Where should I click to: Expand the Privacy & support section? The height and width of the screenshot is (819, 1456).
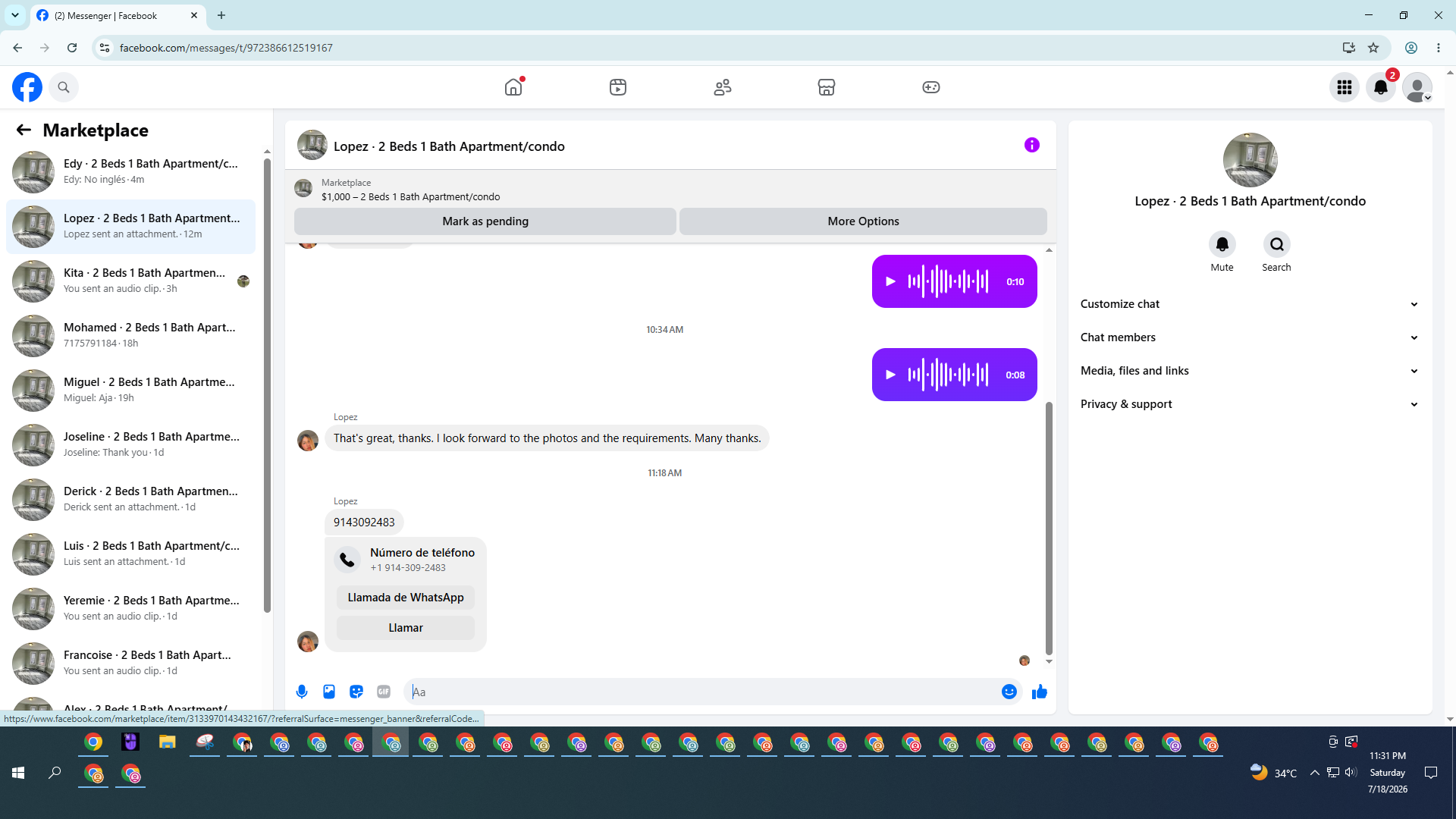point(1250,404)
